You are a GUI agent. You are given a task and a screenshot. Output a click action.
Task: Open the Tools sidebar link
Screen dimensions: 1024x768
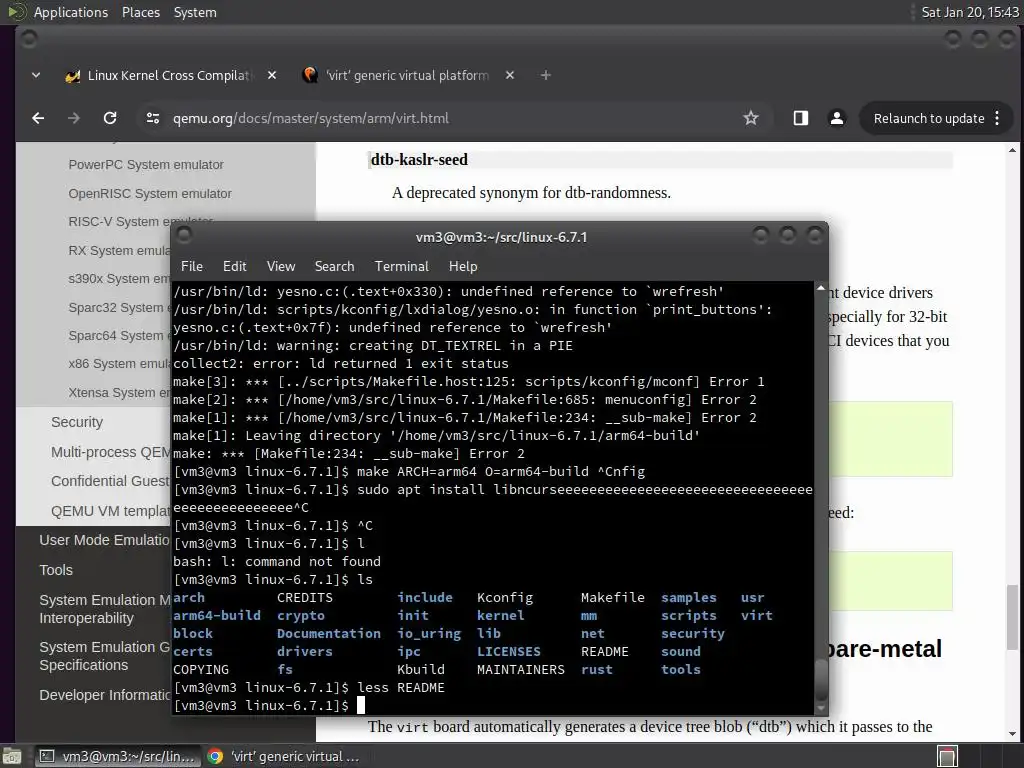click(56, 570)
